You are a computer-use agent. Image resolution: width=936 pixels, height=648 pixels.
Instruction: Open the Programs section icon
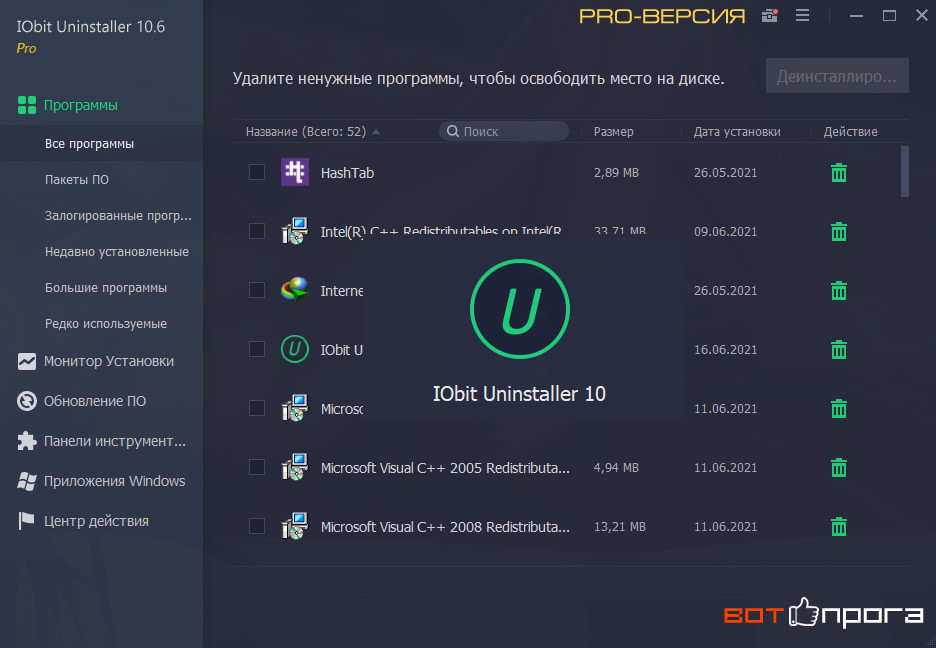(27, 105)
